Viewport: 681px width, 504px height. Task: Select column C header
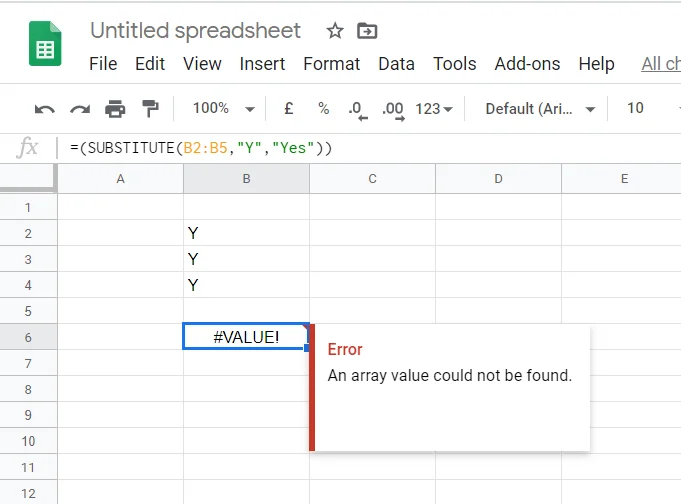372,179
